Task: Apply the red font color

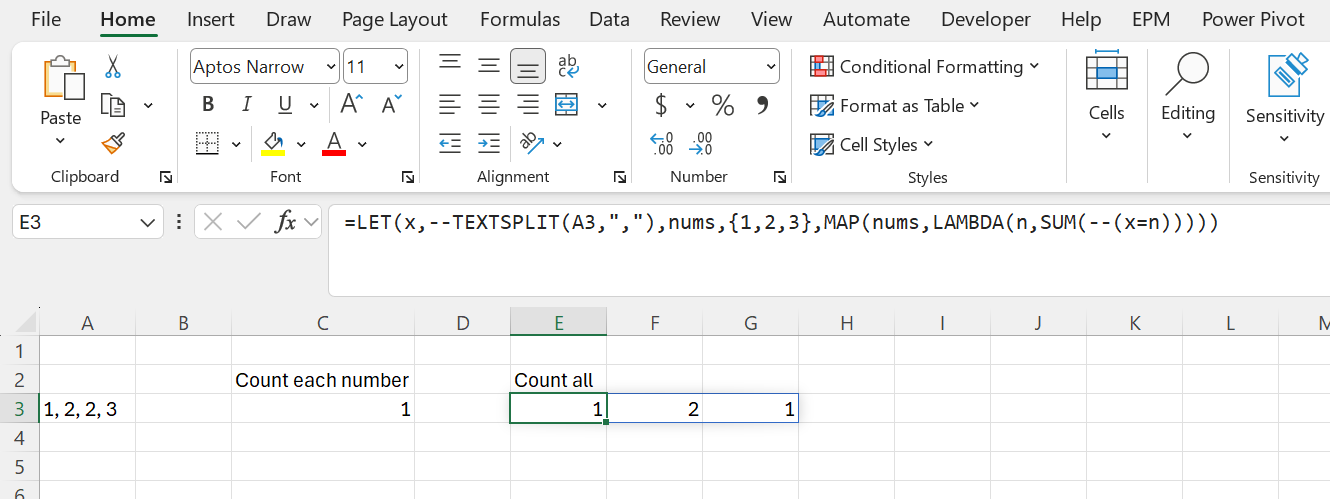Action: (334, 144)
